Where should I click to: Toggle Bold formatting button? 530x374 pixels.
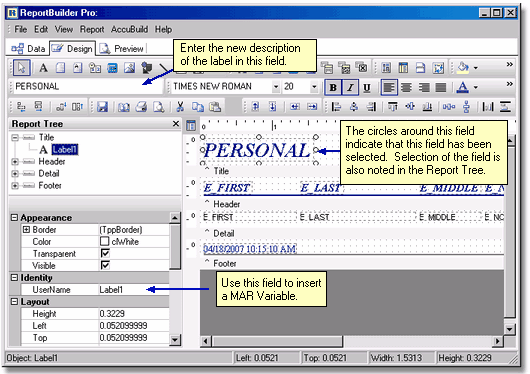333,88
